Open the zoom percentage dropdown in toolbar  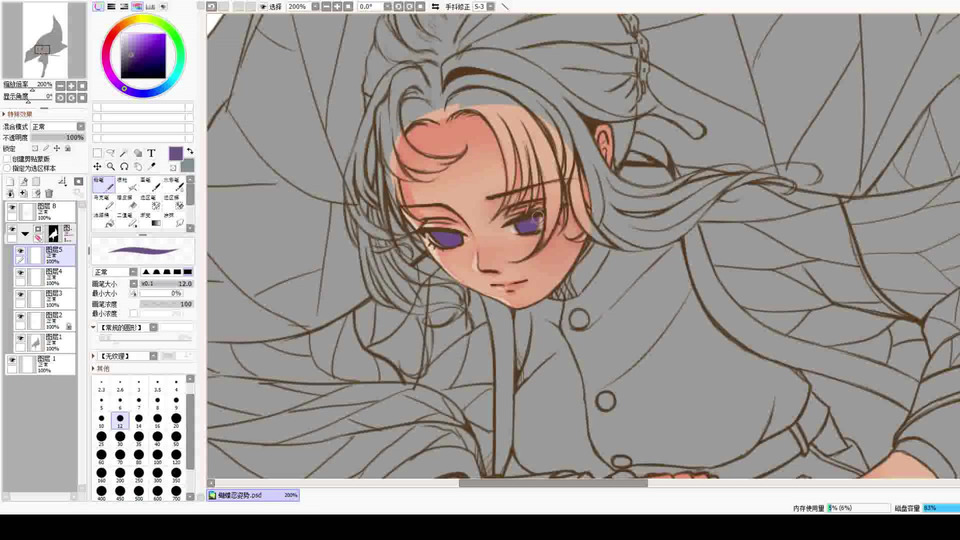coord(315,7)
